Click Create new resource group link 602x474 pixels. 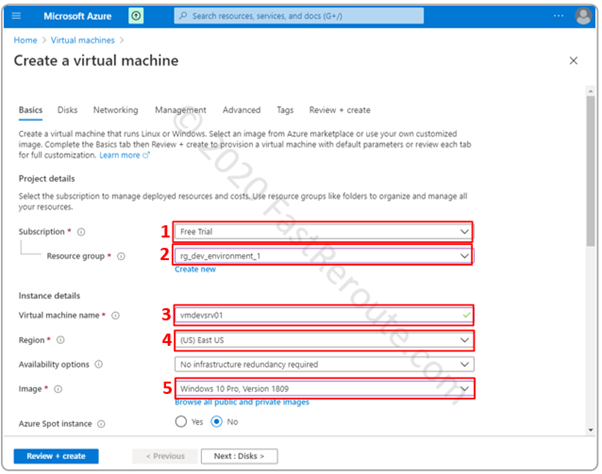pos(195,269)
